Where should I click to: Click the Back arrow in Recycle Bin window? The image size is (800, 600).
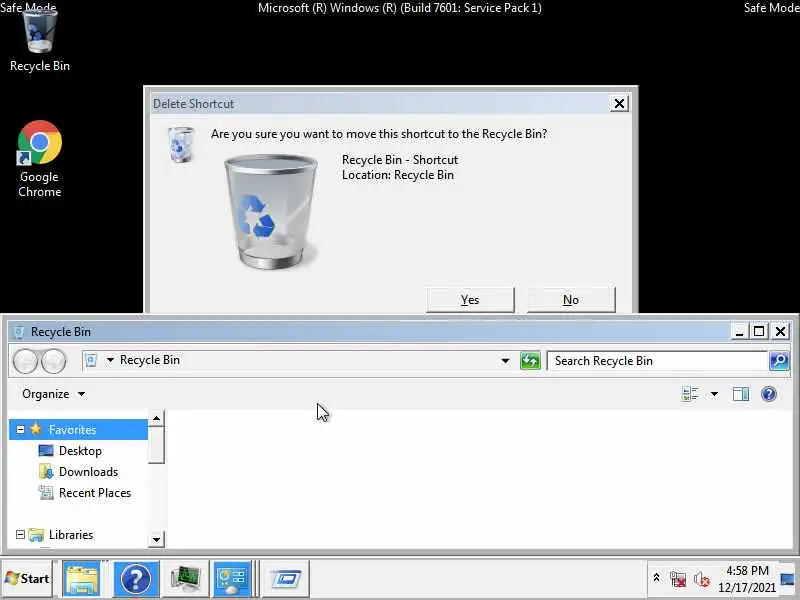[25, 361]
